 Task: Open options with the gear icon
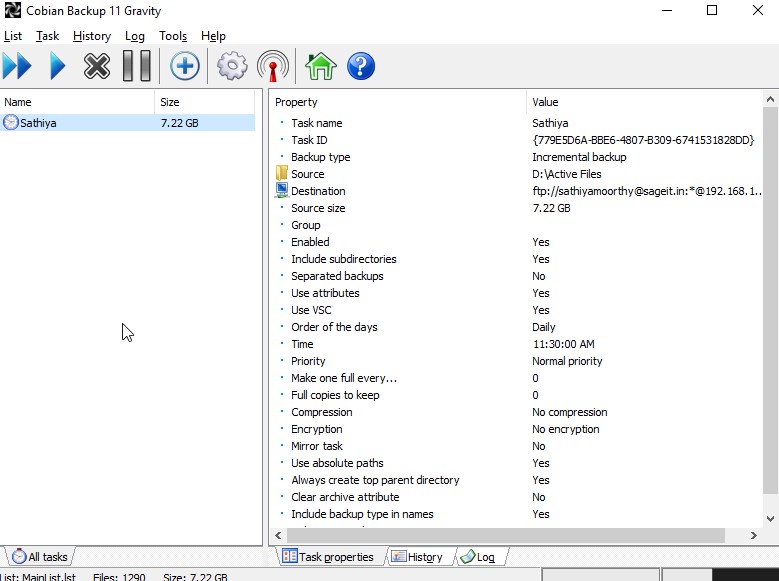point(232,67)
